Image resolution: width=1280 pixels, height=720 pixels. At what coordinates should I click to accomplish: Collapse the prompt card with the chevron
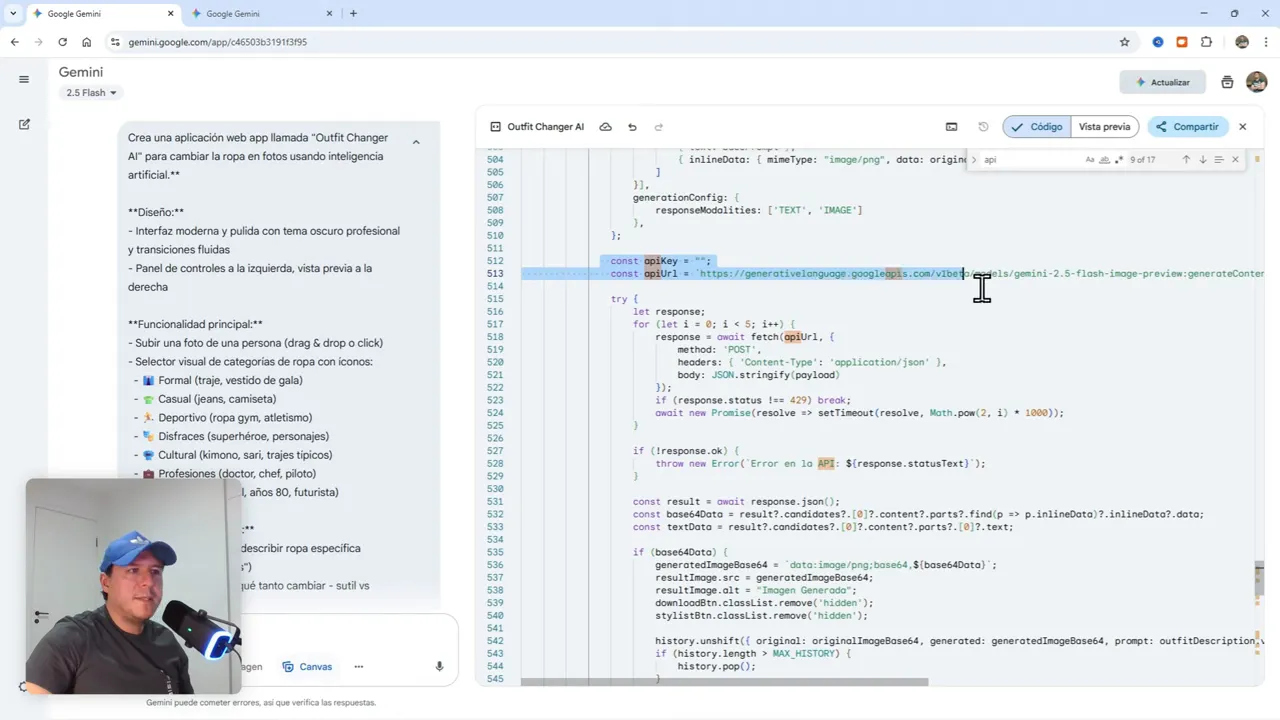click(x=416, y=142)
